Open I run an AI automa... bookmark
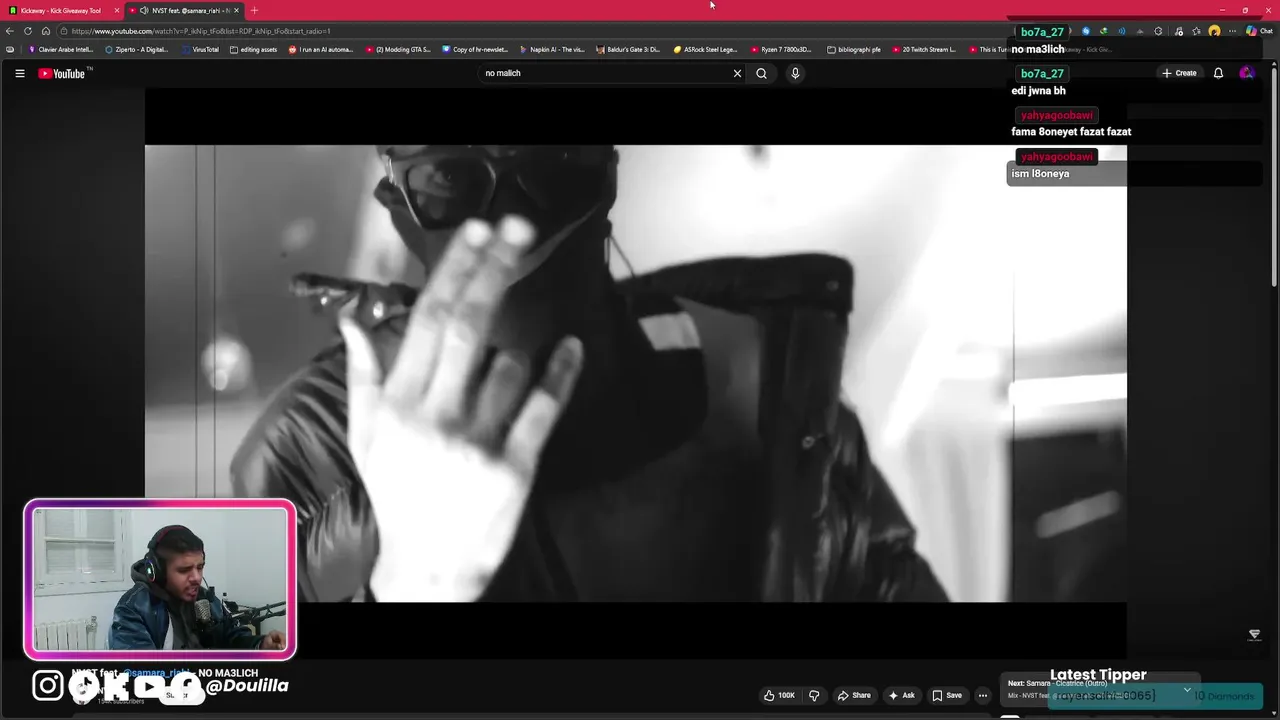The width and height of the screenshot is (1280, 720). (x=321, y=49)
